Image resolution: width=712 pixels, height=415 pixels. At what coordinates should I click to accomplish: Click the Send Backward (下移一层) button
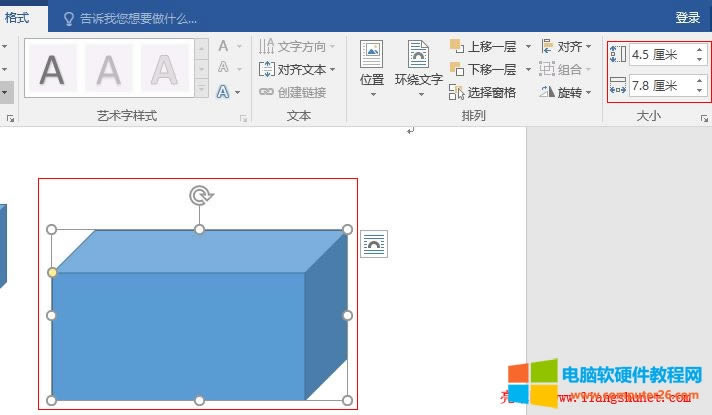pyautogui.click(x=490, y=69)
